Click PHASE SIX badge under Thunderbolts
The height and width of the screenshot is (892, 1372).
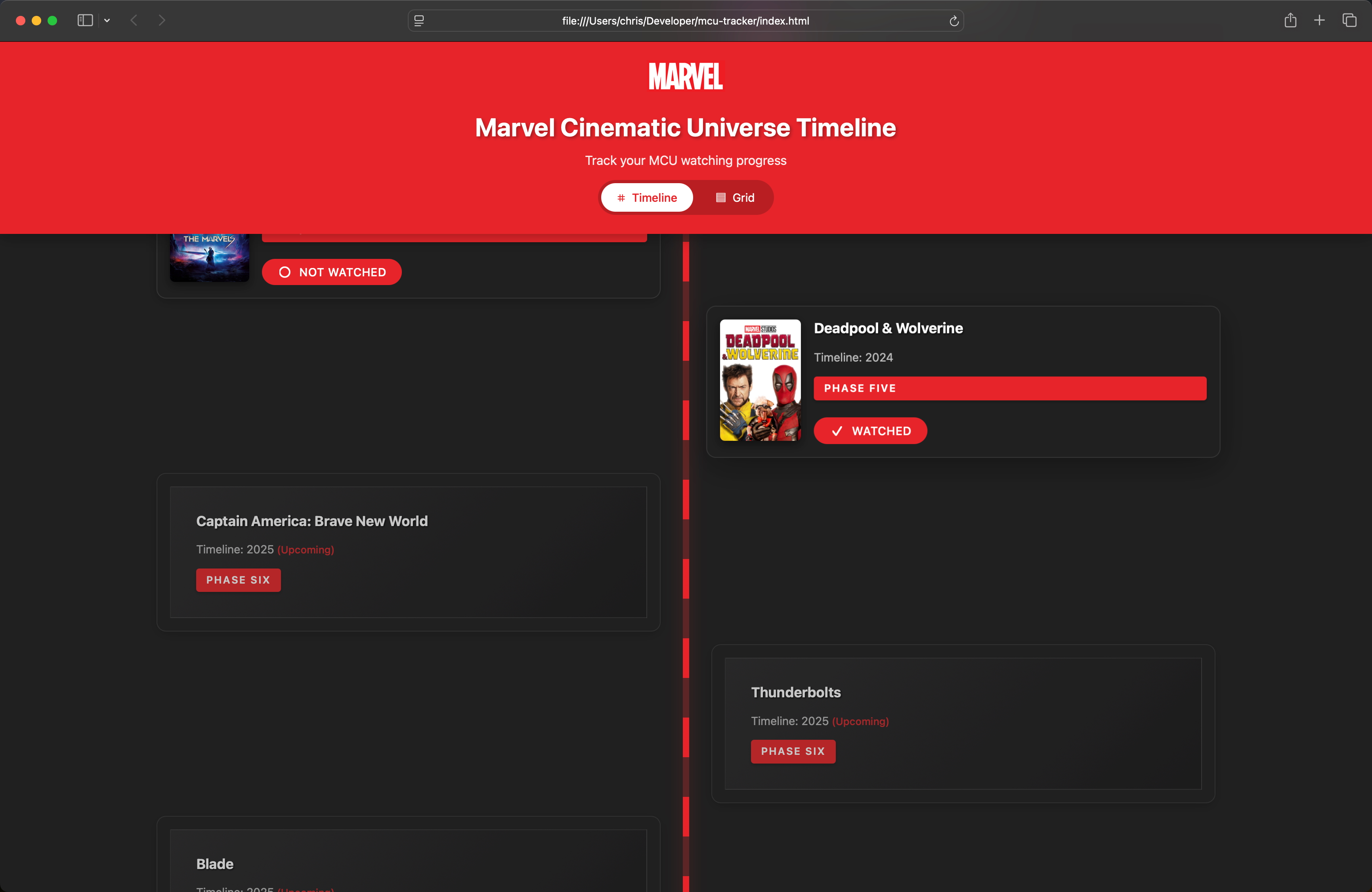click(x=793, y=751)
